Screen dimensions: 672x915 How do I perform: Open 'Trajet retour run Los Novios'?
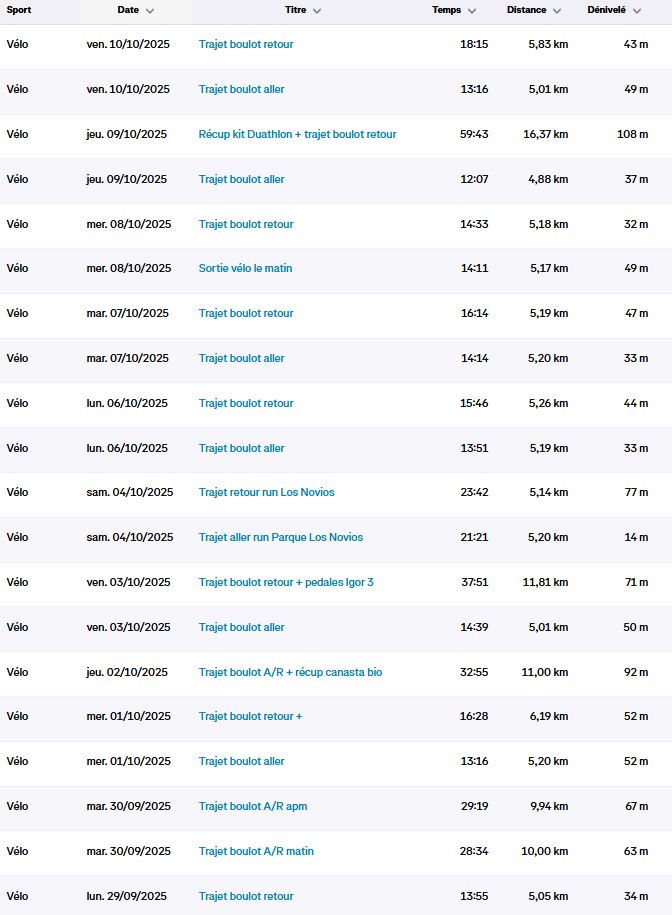coord(266,492)
